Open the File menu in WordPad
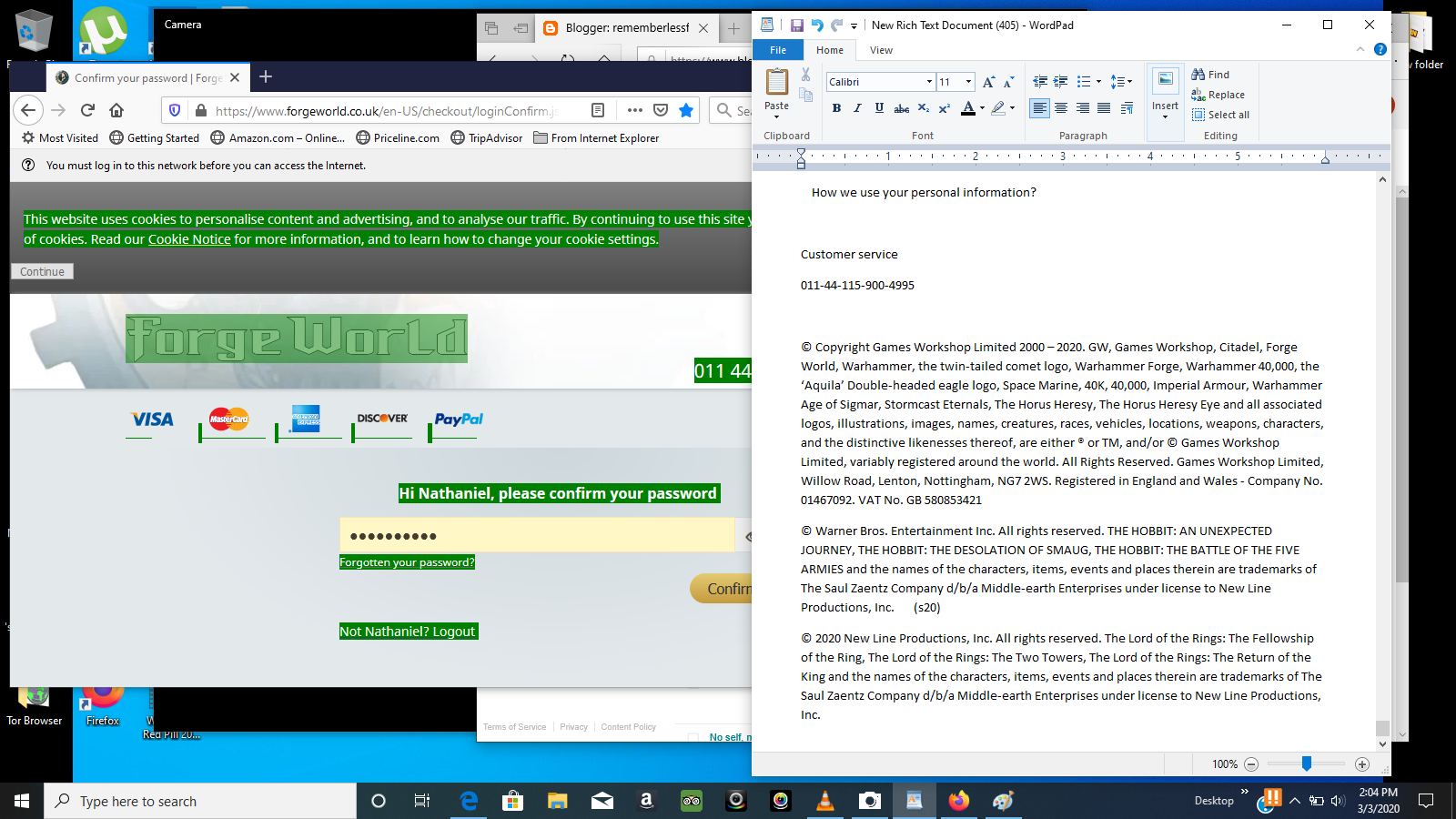 (778, 50)
